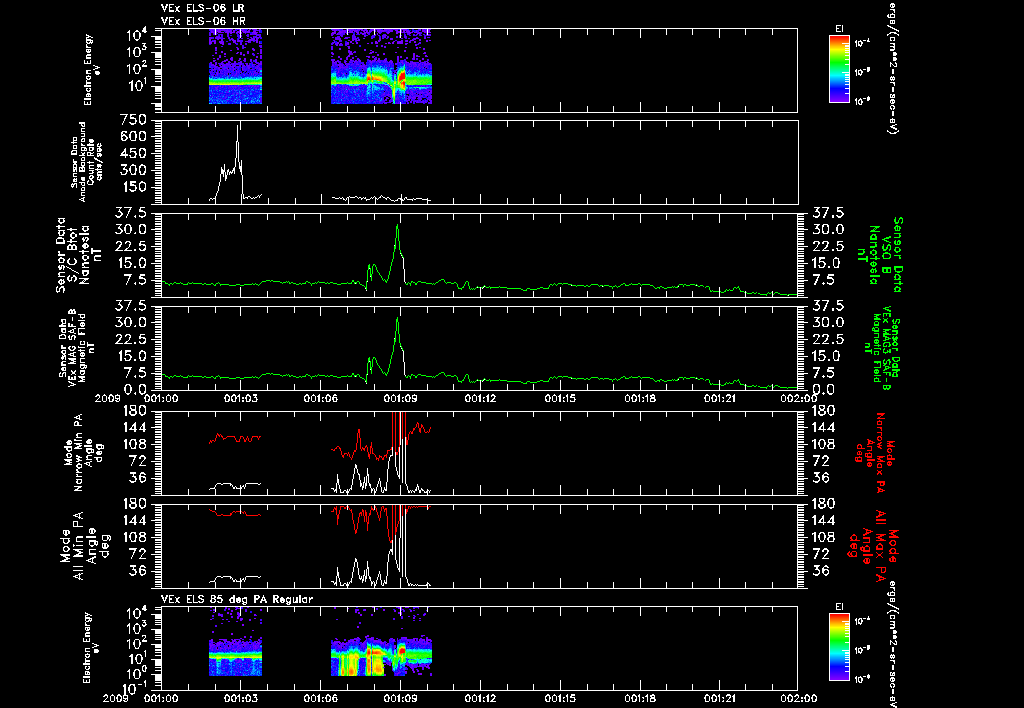The image size is (1024, 708).
Task: Click the red 'Mode Narrow Max PA Angle' label
Action: pyautogui.click(x=876, y=451)
